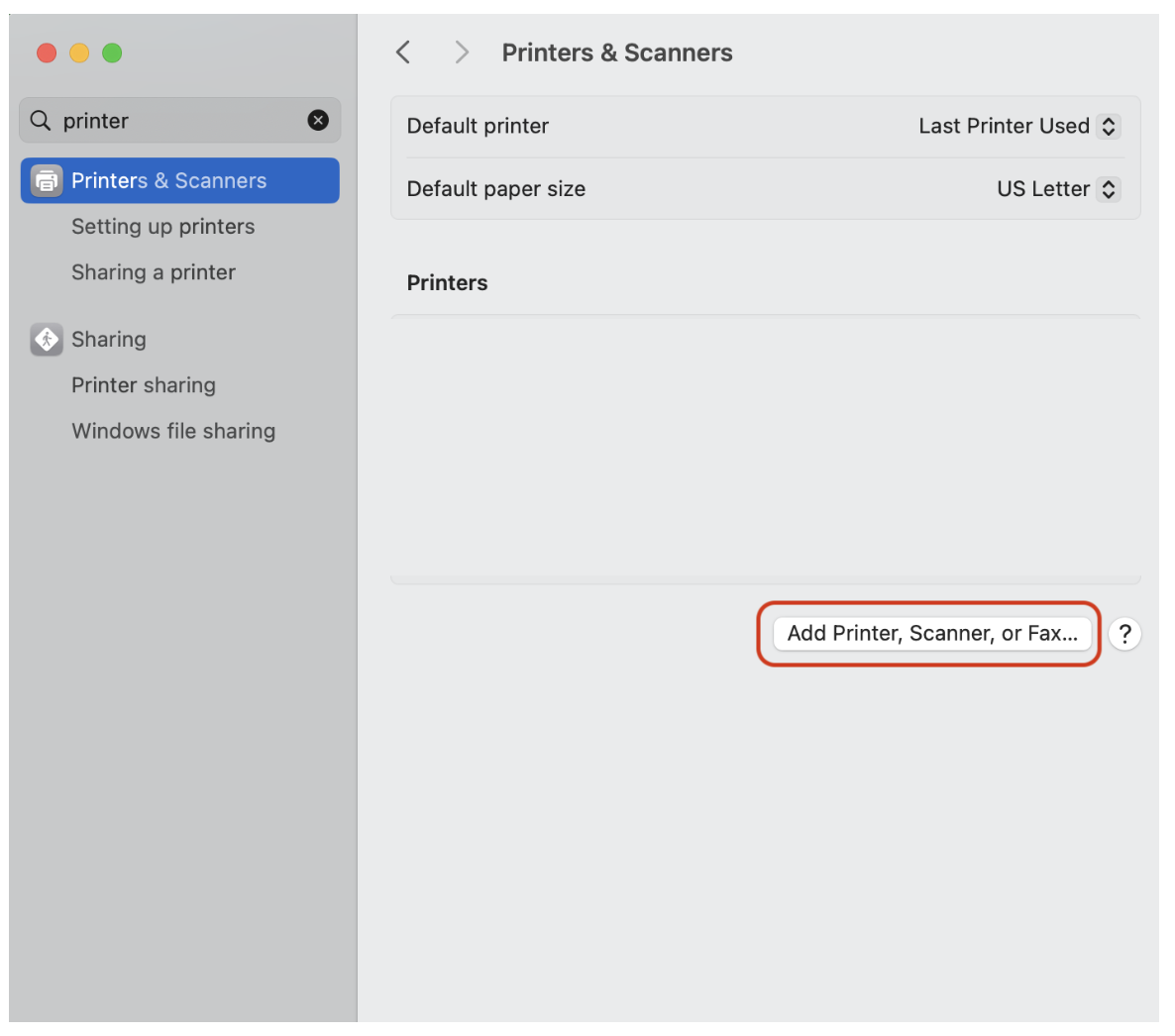Select the Setting up printers entry
Viewport: 1175px width, 1036px height.
[162, 227]
